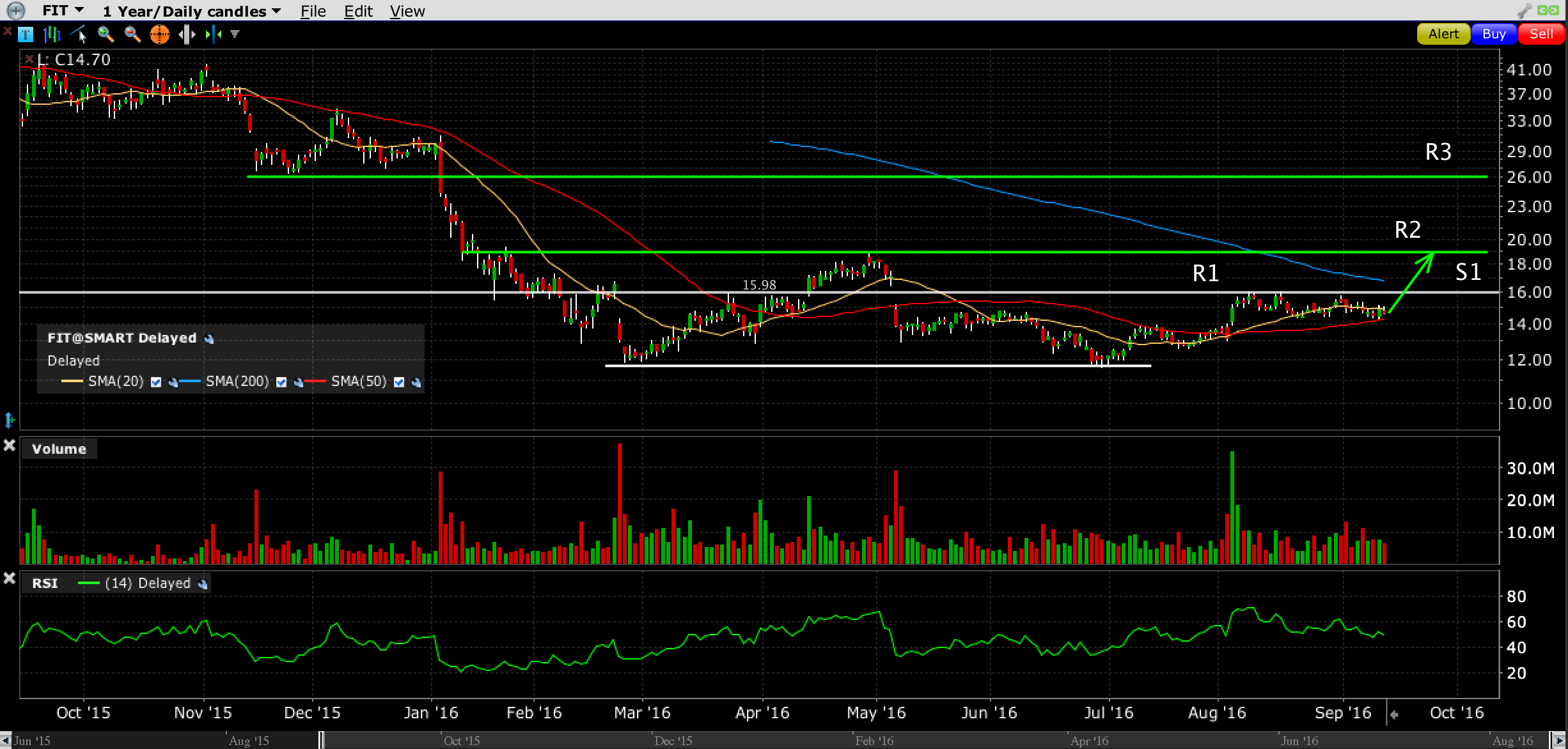Viewport: 1568px width, 749px height.
Task: Open the FIT ticker dropdown
Action: [x=63, y=11]
